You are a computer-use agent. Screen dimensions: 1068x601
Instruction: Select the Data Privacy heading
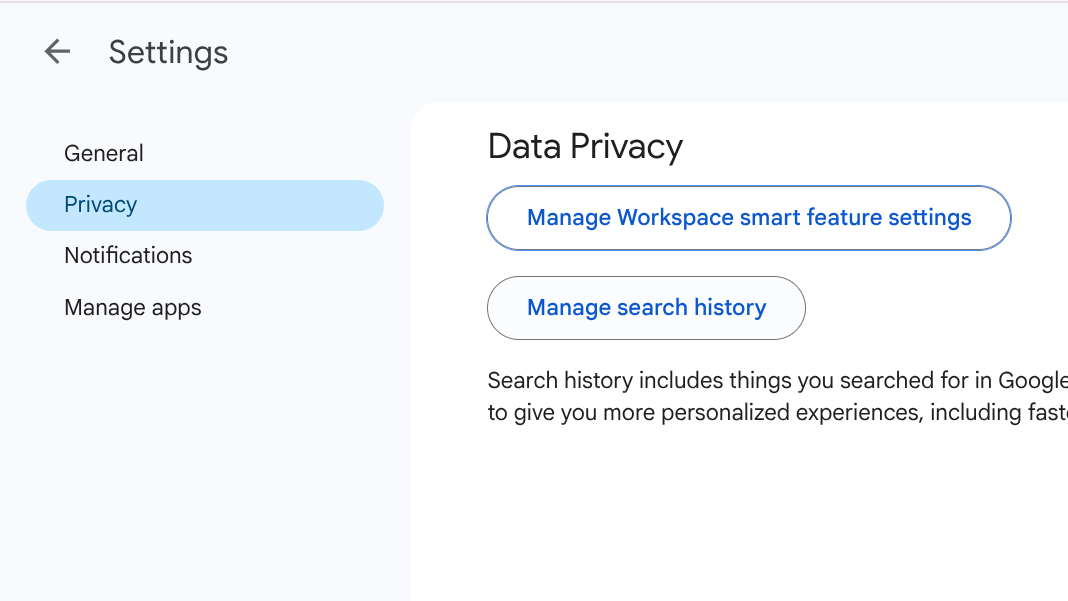(x=585, y=146)
